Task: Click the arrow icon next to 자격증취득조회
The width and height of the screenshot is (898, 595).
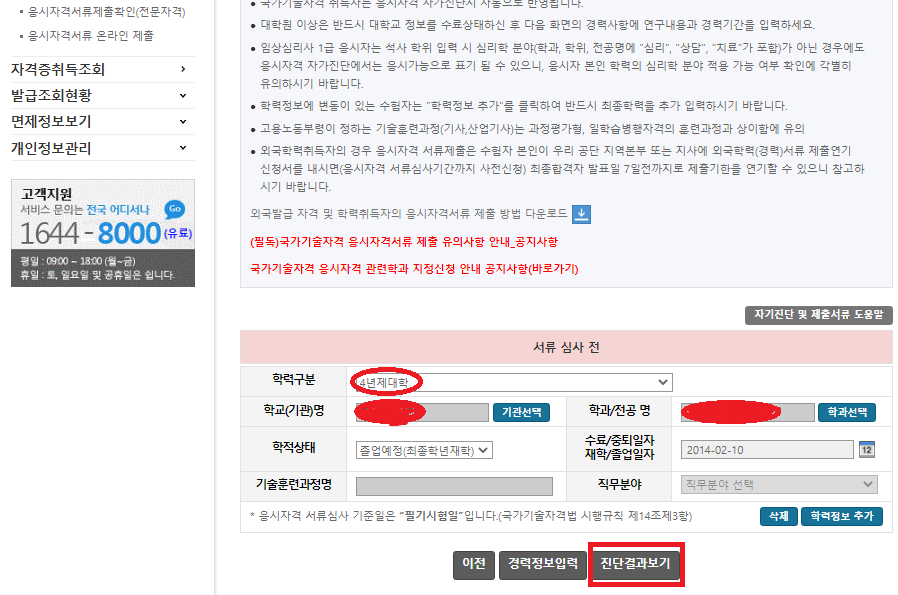Action: tap(184, 70)
